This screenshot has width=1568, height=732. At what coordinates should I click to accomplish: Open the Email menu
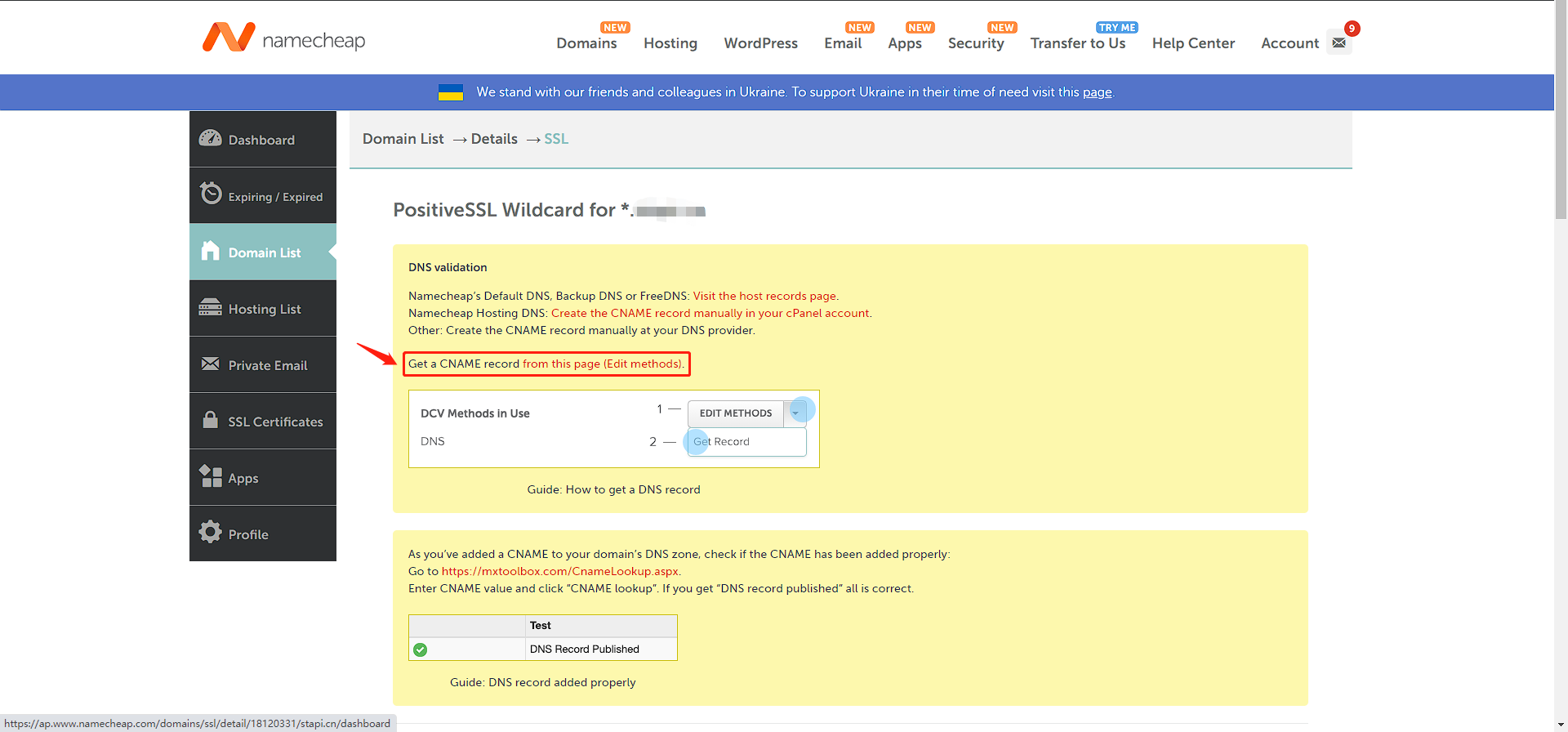pyautogui.click(x=843, y=43)
